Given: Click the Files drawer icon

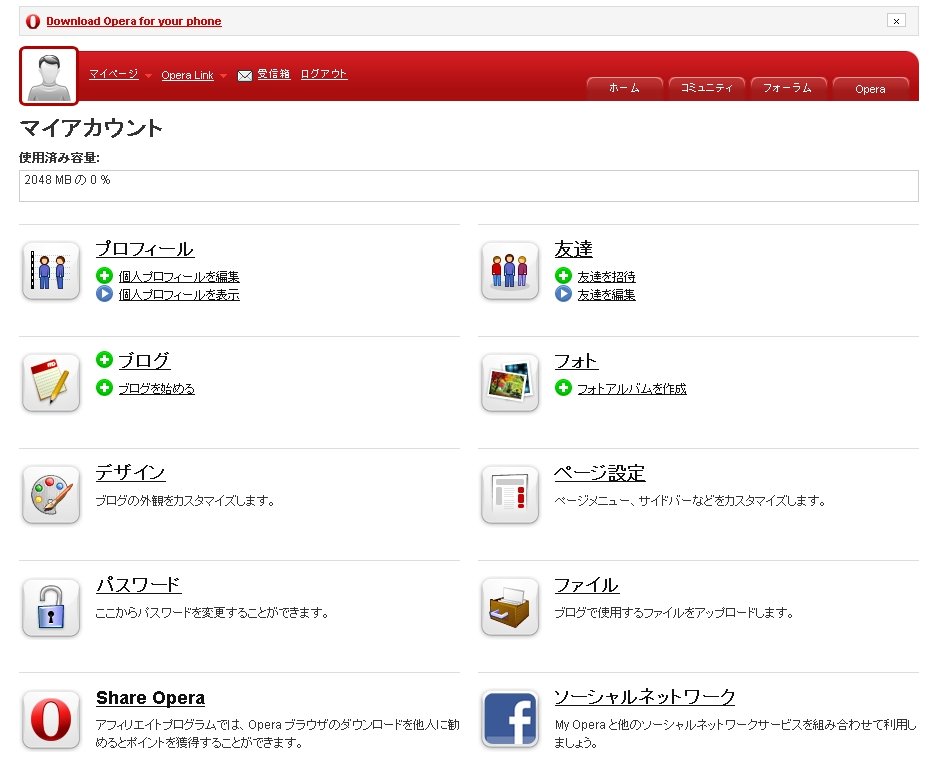Looking at the screenshot, I should click(x=509, y=607).
